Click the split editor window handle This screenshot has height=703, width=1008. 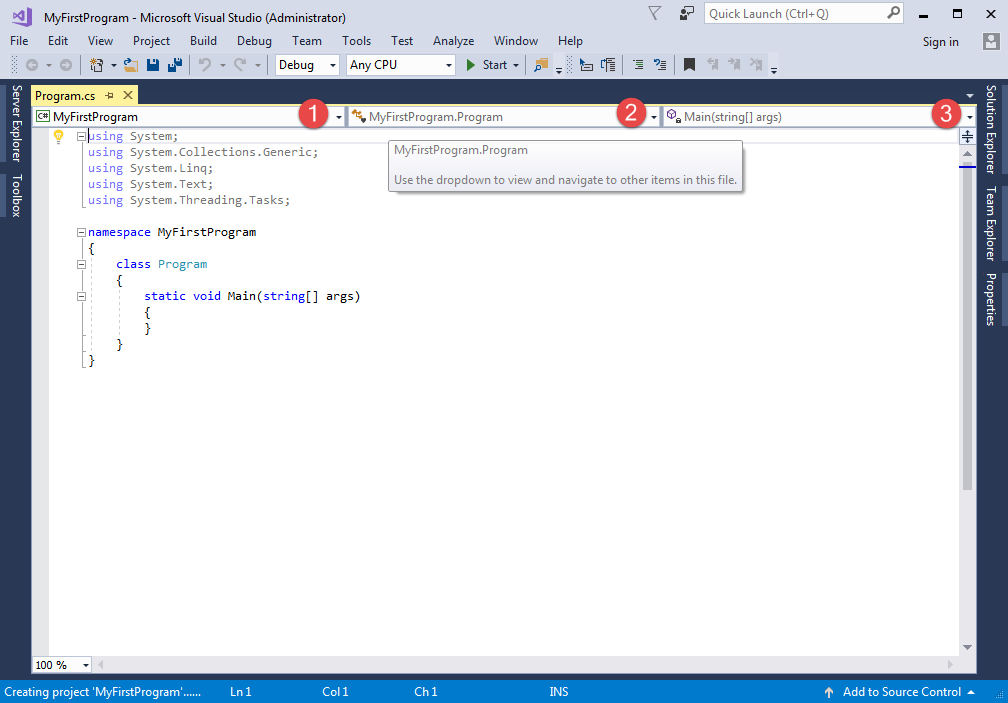[968, 136]
